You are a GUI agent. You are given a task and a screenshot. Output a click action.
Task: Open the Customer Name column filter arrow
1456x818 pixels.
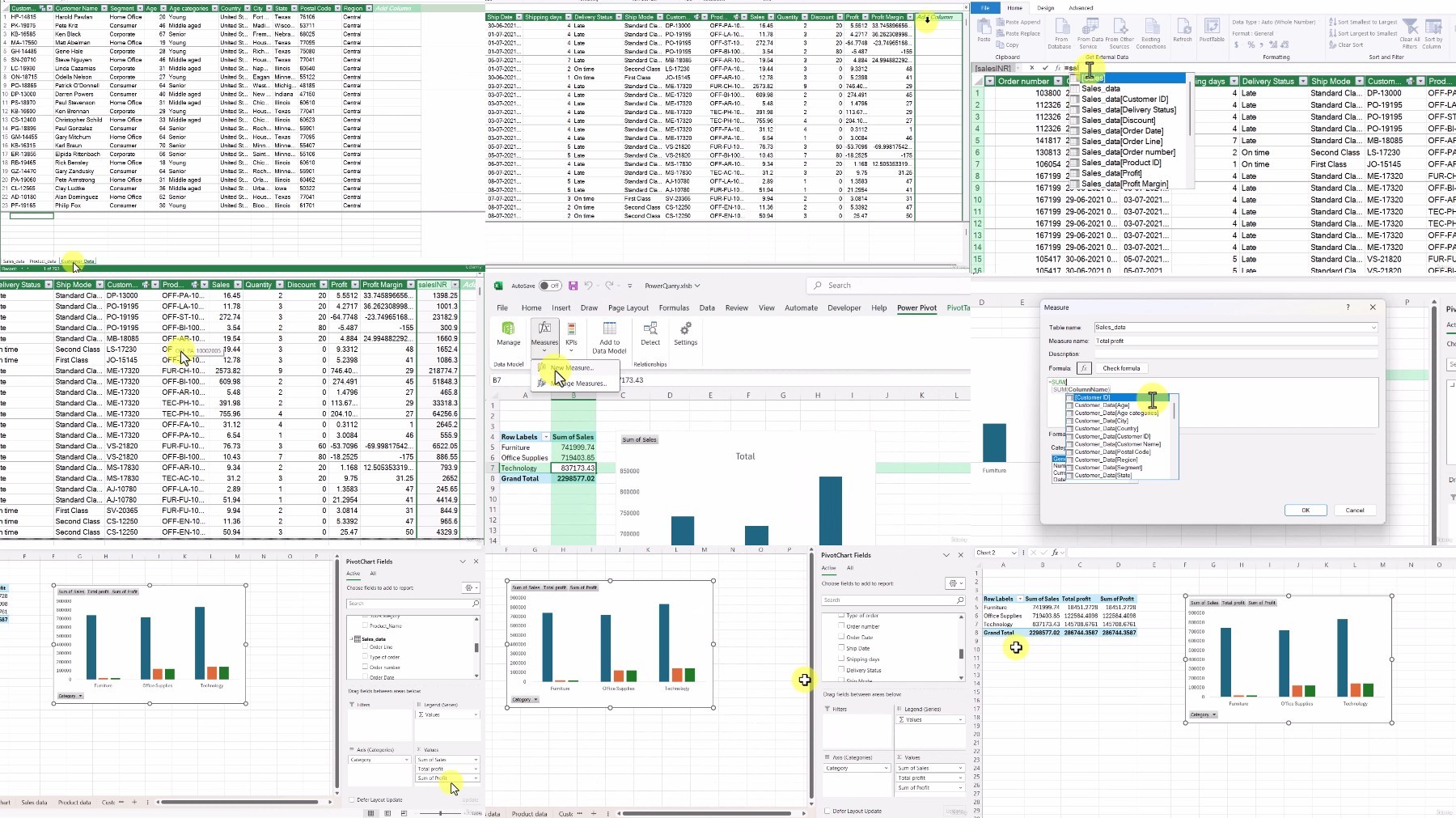[104, 8]
